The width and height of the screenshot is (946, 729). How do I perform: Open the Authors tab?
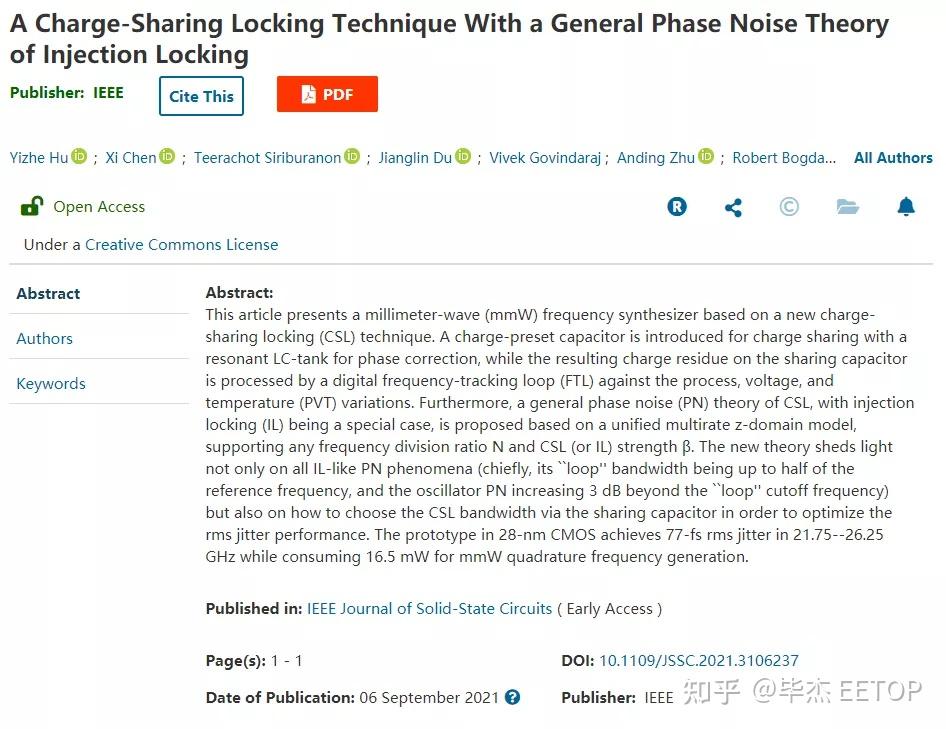coord(44,338)
